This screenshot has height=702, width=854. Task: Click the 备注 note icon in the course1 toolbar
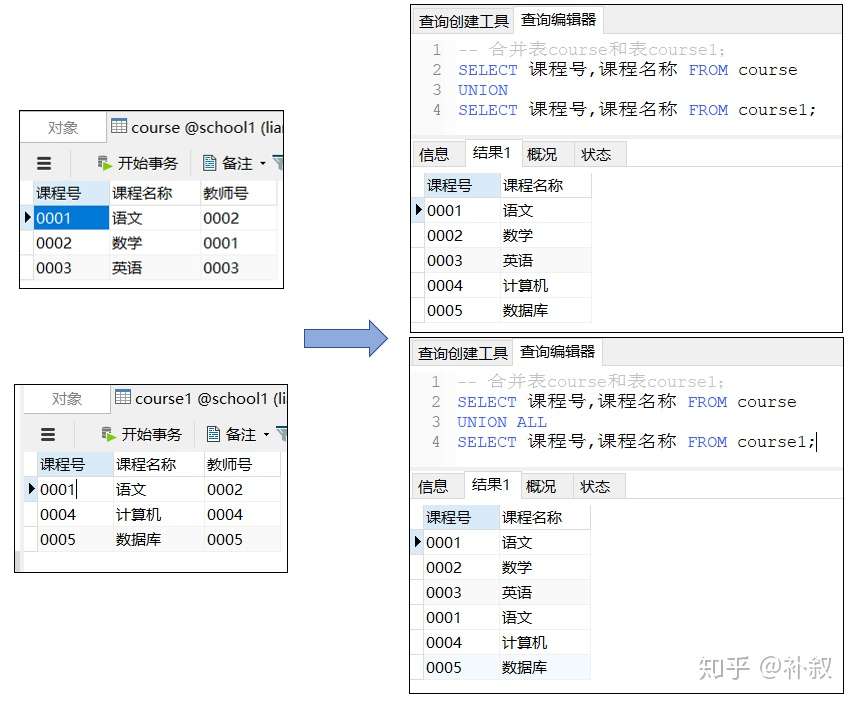215,432
